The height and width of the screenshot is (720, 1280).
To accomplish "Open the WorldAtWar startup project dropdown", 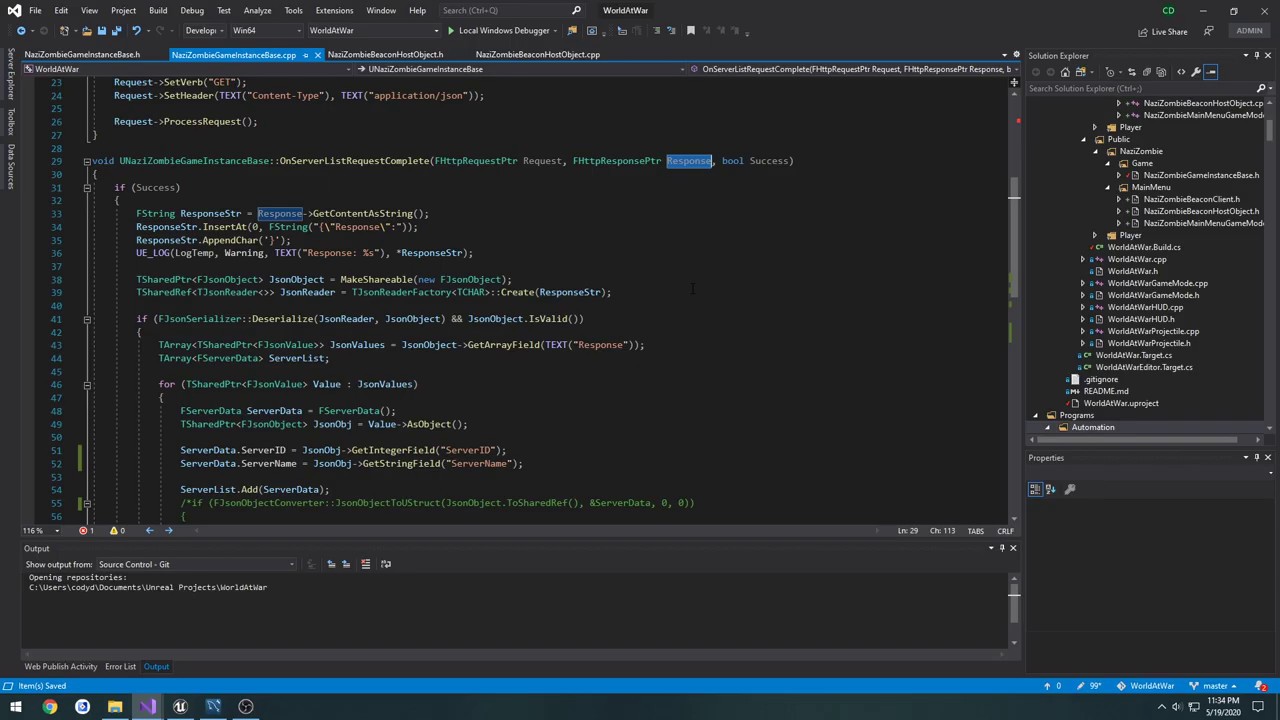I will point(374,31).
